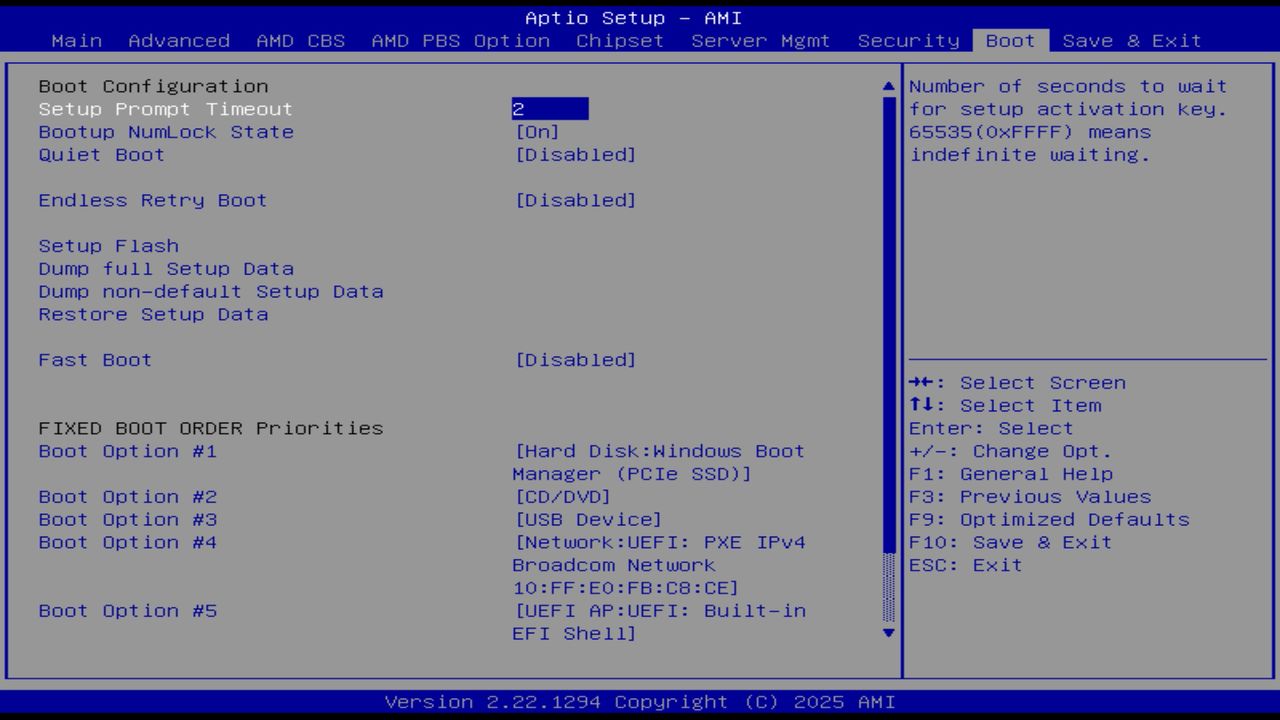Click Dump full Setup Data
The width and height of the screenshot is (1280, 720).
click(166, 268)
